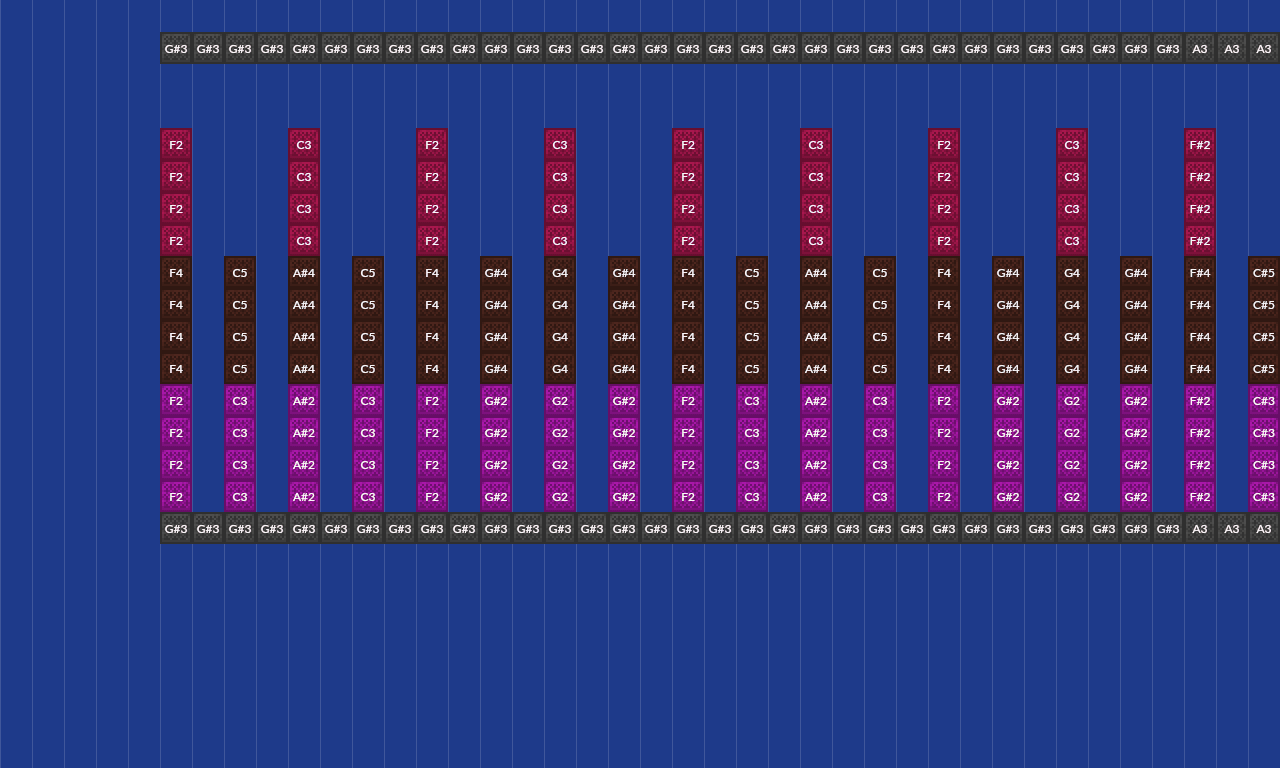Click the lowest C#5 note block
The height and width of the screenshot is (768, 1280).
[x=1264, y=369]
